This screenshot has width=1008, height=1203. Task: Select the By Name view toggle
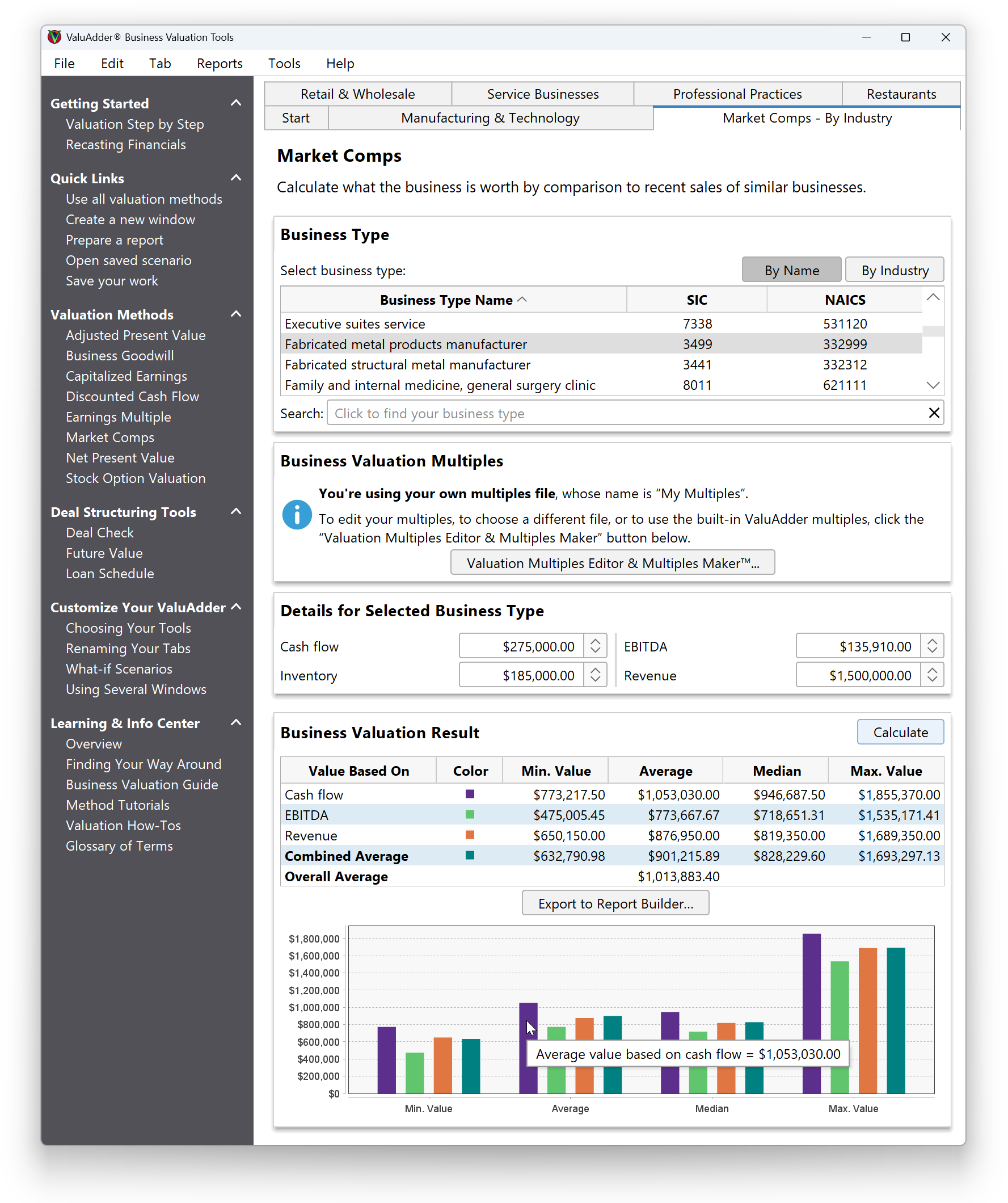792,269
